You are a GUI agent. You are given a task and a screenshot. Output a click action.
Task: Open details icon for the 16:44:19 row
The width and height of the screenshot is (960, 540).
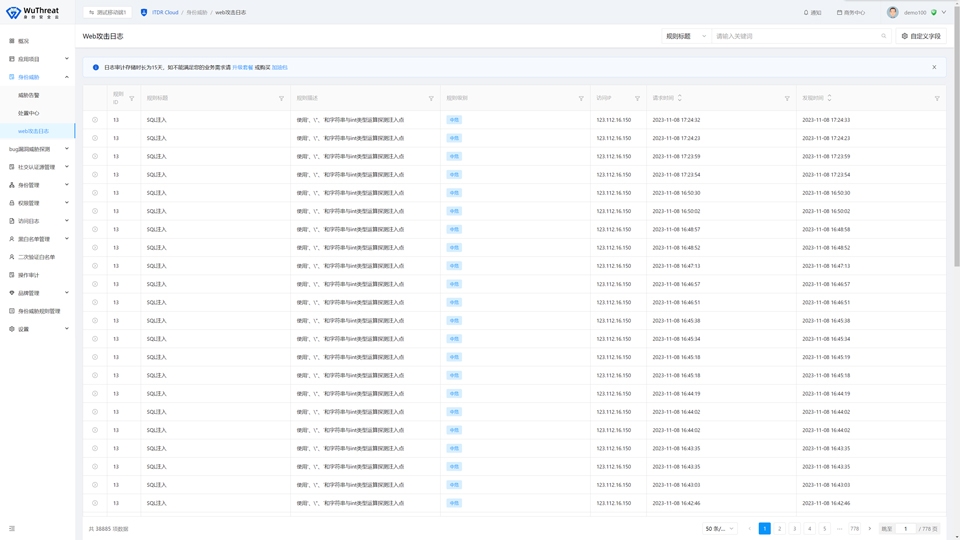click(95, 394)
